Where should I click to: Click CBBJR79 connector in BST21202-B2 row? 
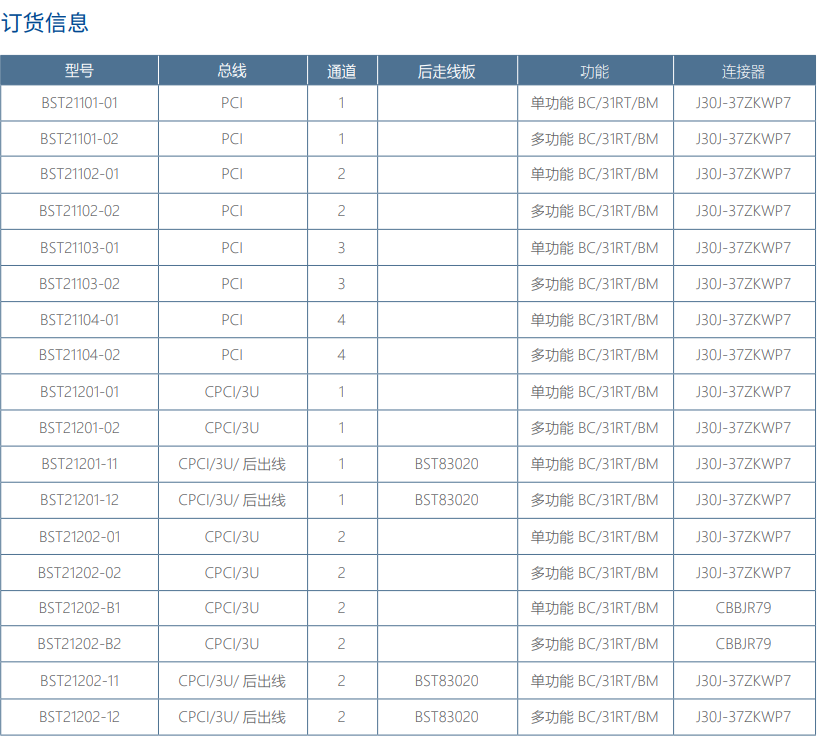[744, 644]
